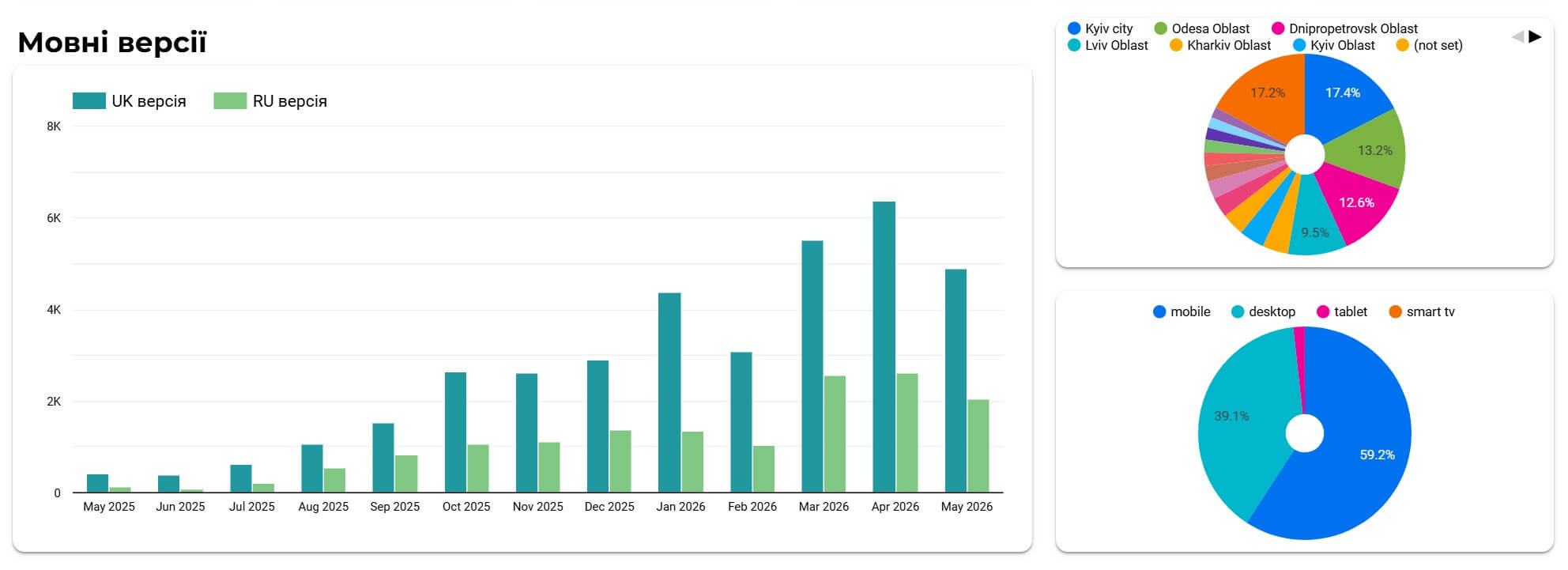Click the RU версія legend color swatch
This screenshot has width=1568, height=570.
[230, 101]
